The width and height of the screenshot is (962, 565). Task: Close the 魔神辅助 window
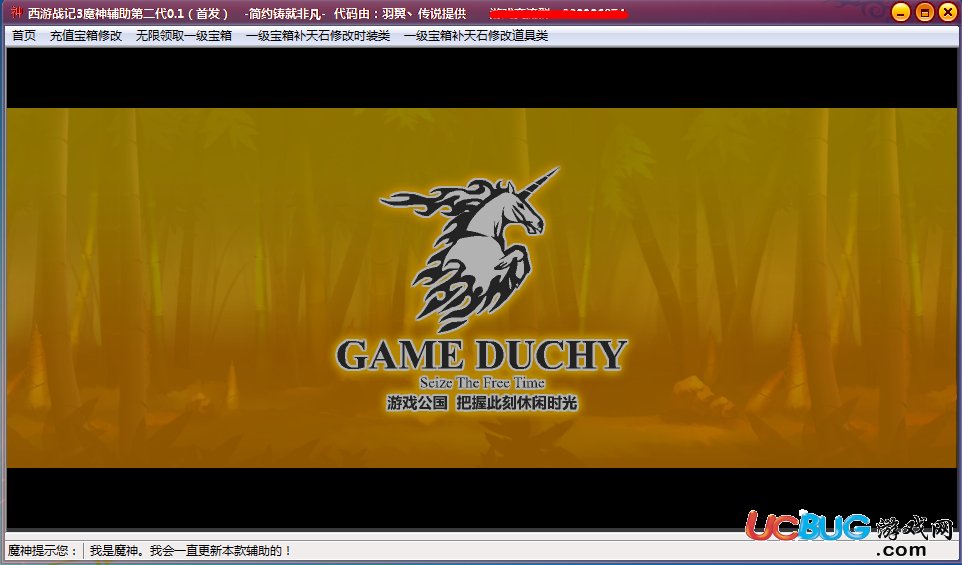(948, 12)
